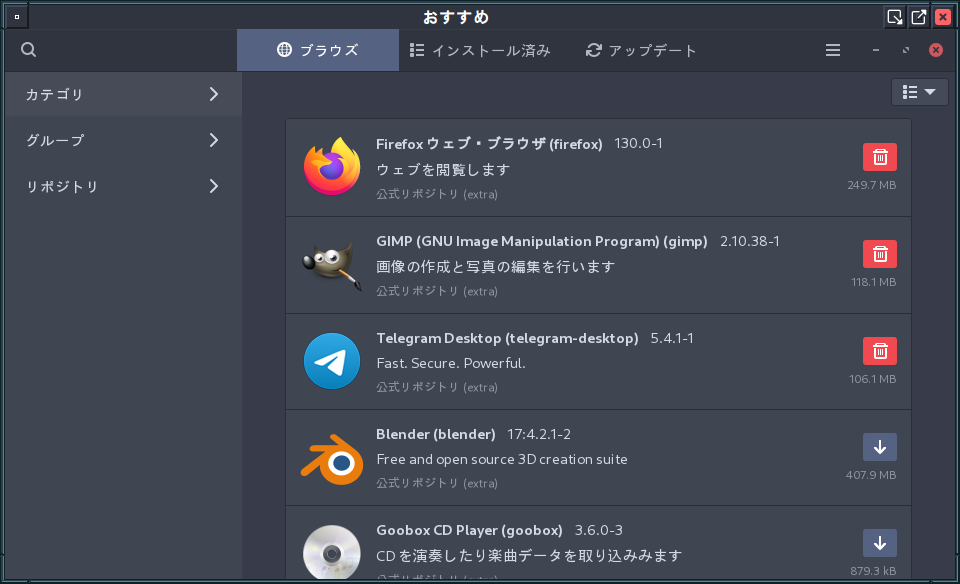The width and height of the screenshot is (960, 584).
Task: Click the ウェブを閲覧します description
Action: click(x=443, y=170)
